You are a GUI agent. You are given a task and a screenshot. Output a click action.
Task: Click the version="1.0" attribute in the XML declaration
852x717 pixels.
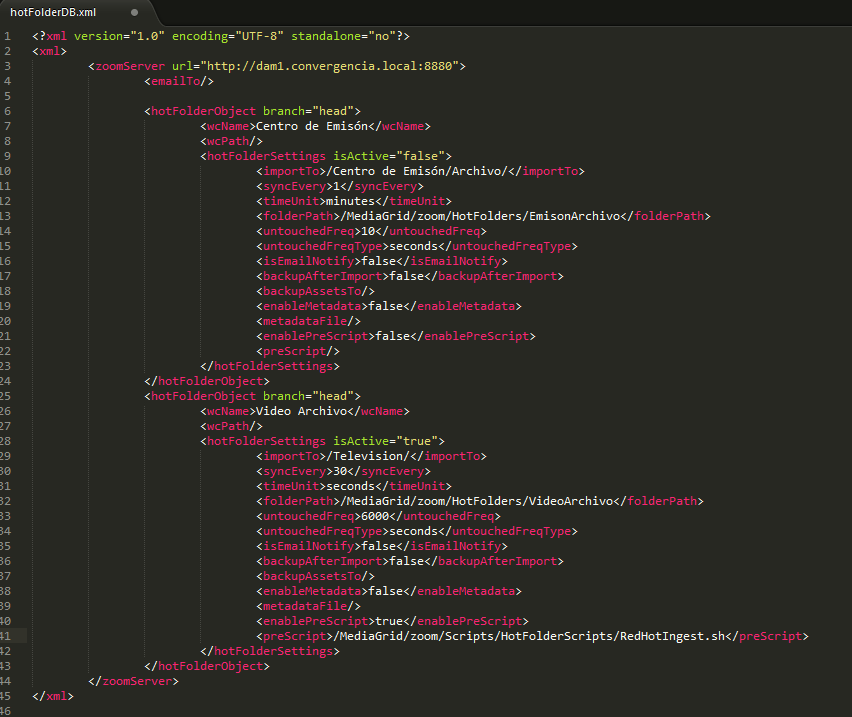[119, 36]
